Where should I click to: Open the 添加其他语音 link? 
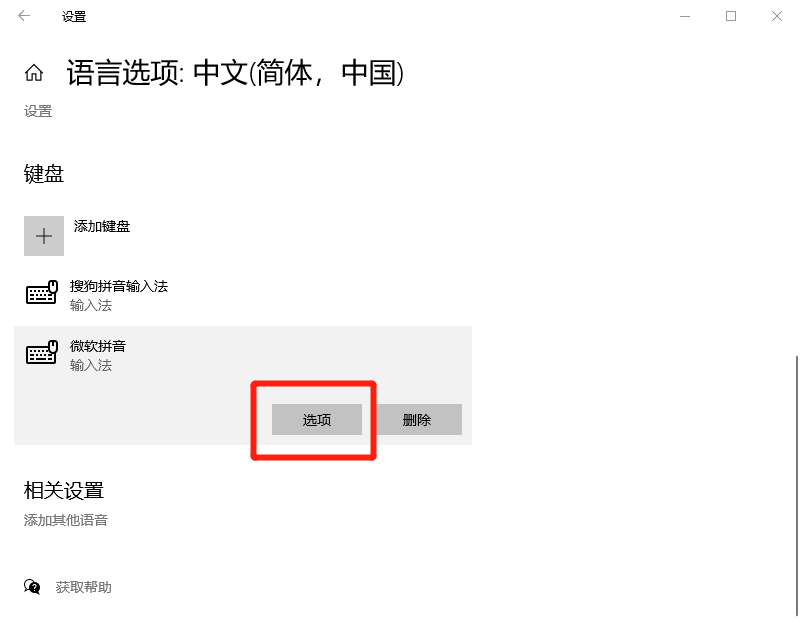point(66,520)
